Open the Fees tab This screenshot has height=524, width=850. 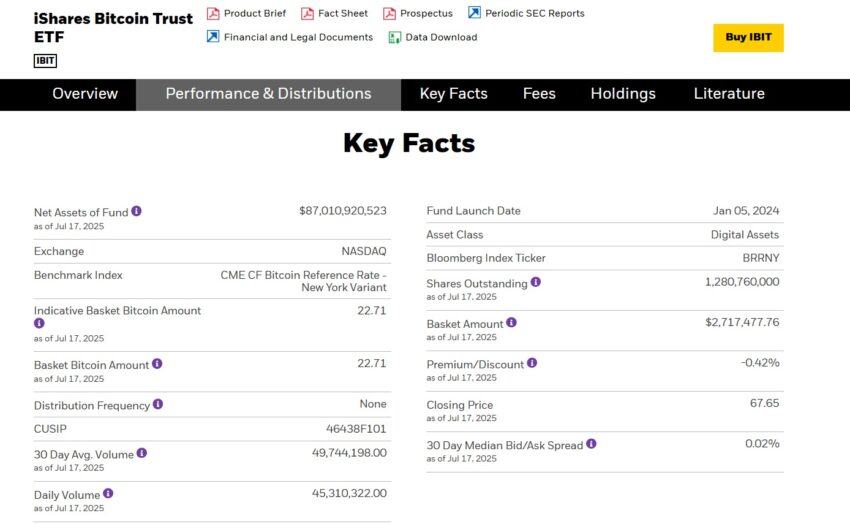tap(539, 94)
